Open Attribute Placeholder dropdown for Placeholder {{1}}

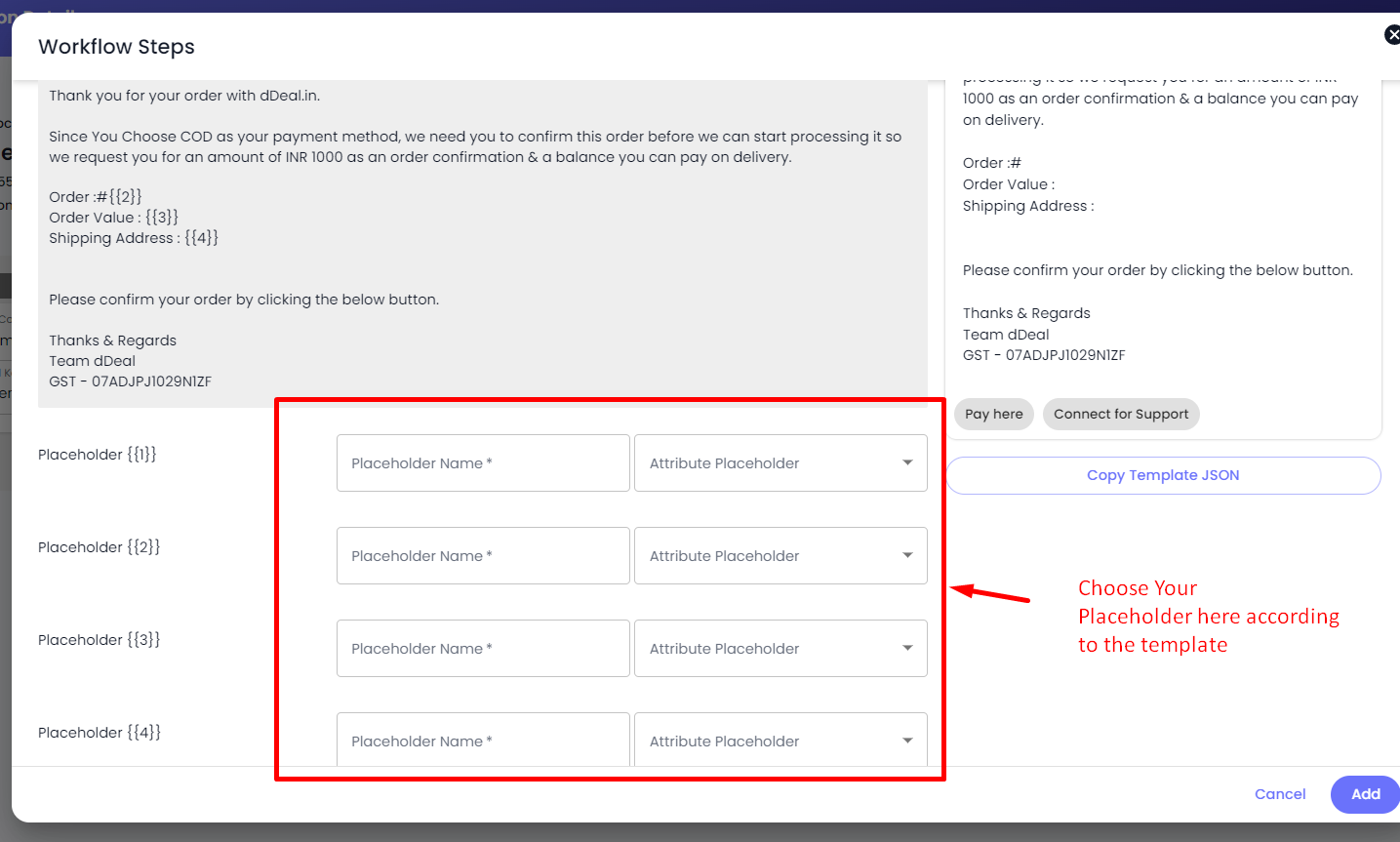[780, 463]
